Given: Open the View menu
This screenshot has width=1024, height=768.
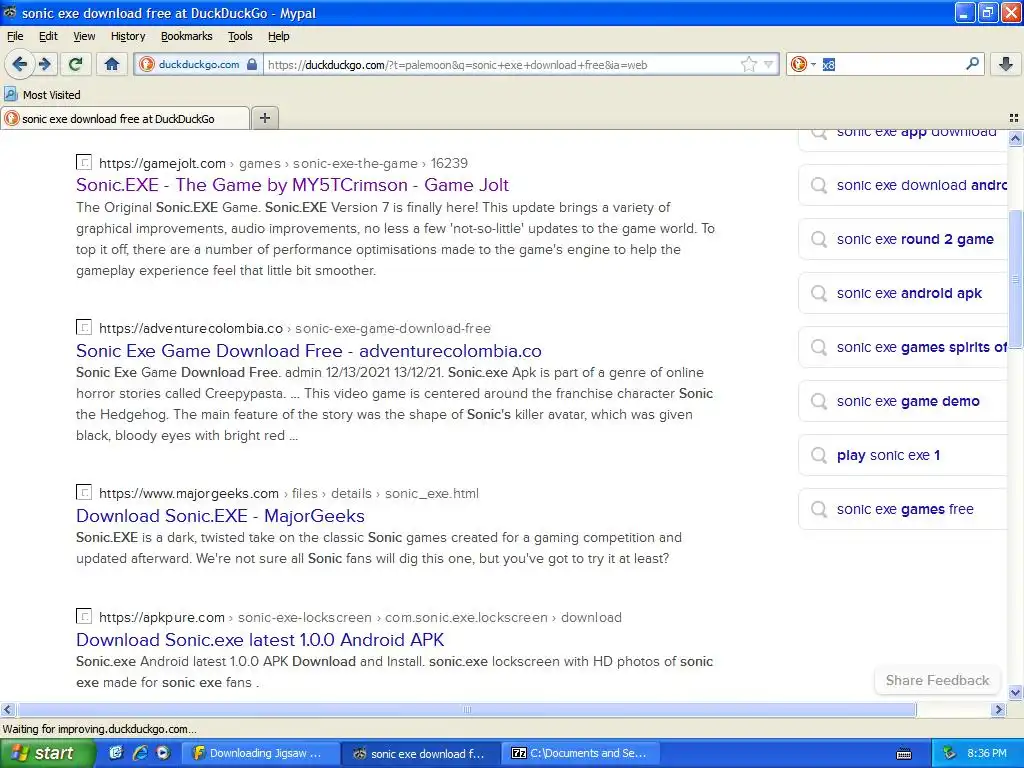Looking at the screenshot, I should pyautogui.click(x=84, y=37).
